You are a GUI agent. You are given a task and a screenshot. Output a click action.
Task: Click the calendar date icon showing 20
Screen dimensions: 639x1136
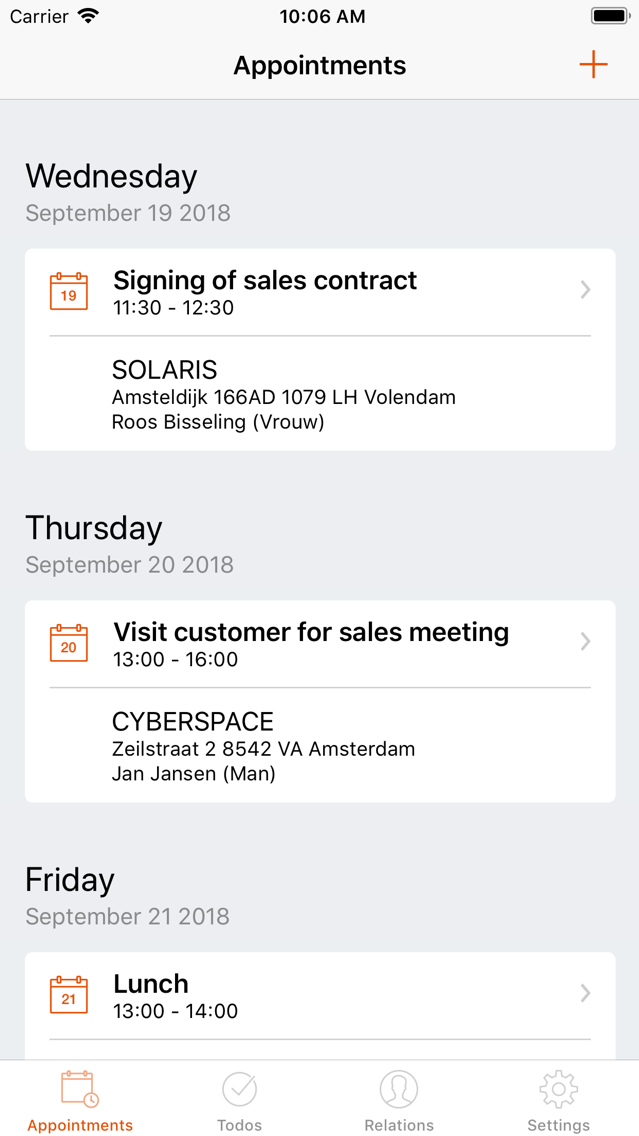[x=68, y=642]
